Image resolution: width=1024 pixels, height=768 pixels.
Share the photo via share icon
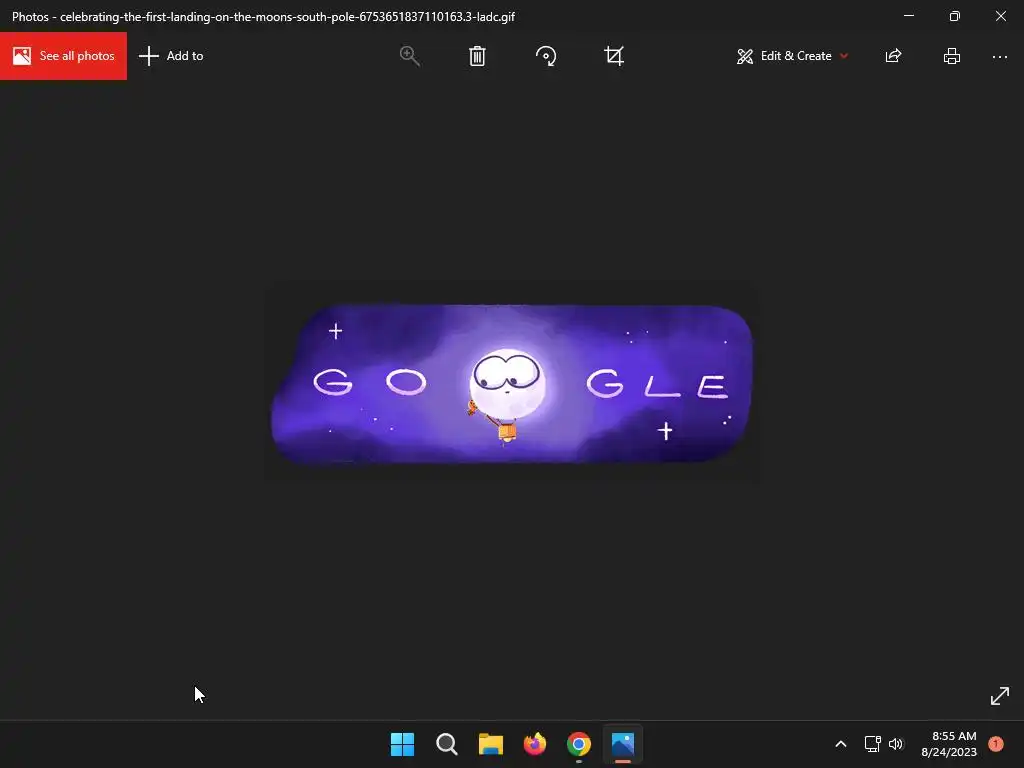893,56
